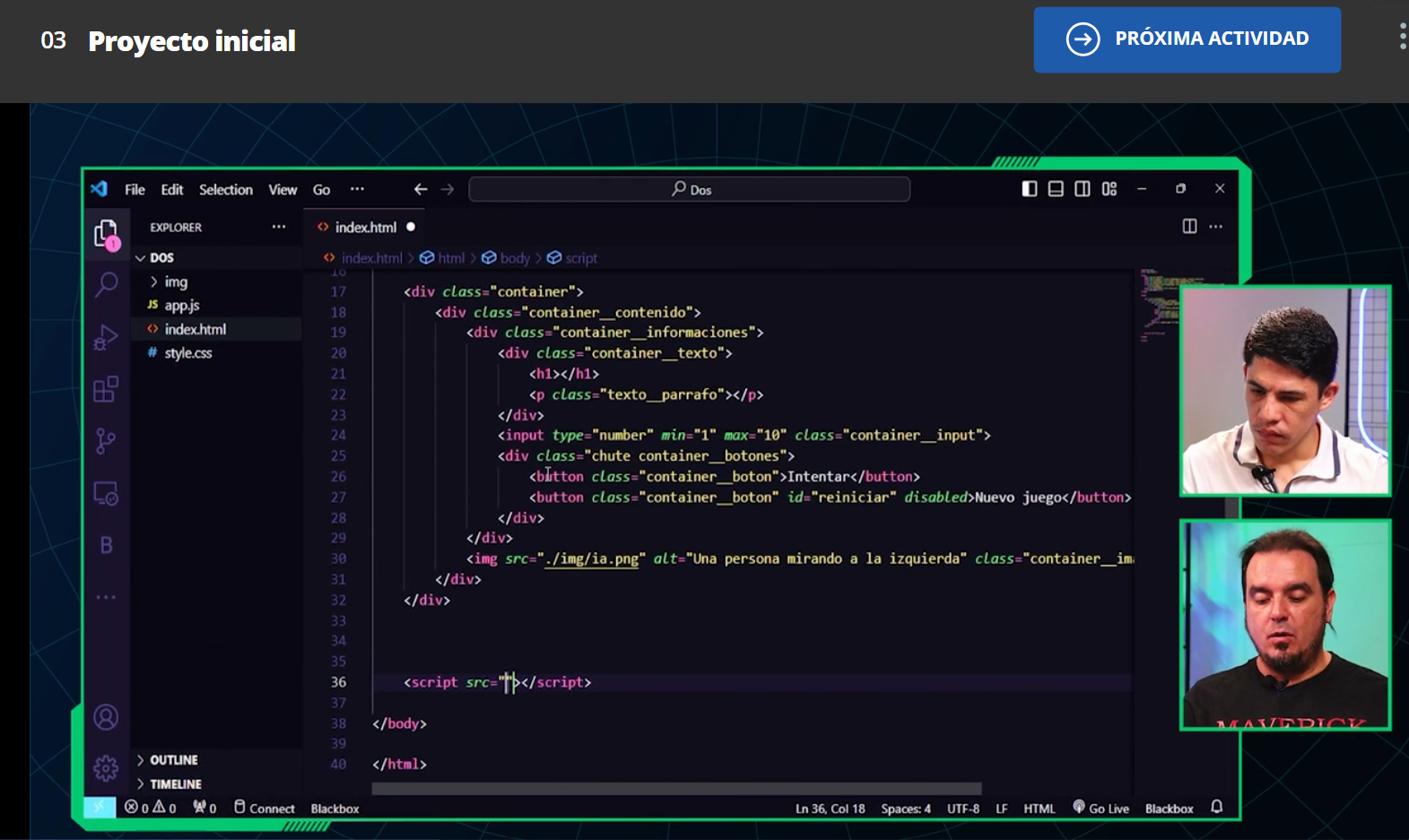The image size is (1409, 840).
Task: Toggle the bottom panel layout icon
Action: coord(1056,188)
